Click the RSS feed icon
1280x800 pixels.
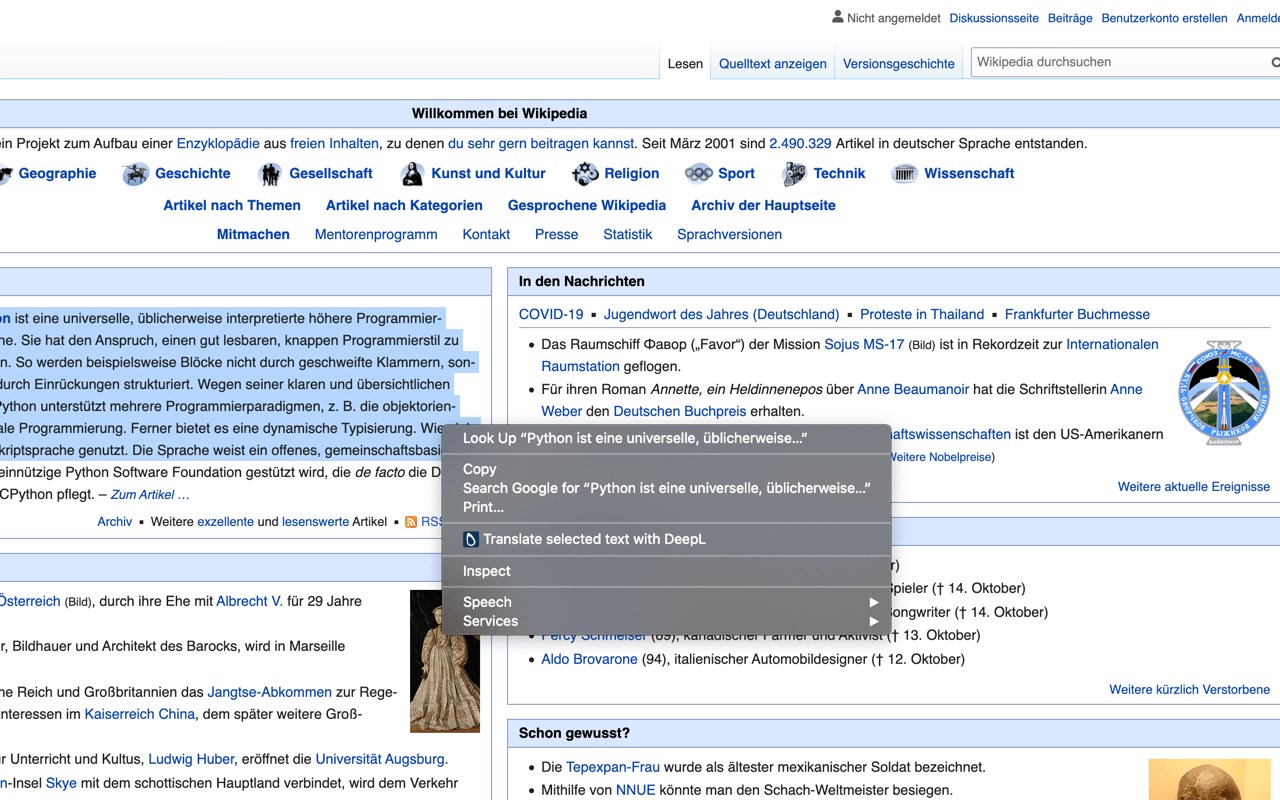pos(411,522)
